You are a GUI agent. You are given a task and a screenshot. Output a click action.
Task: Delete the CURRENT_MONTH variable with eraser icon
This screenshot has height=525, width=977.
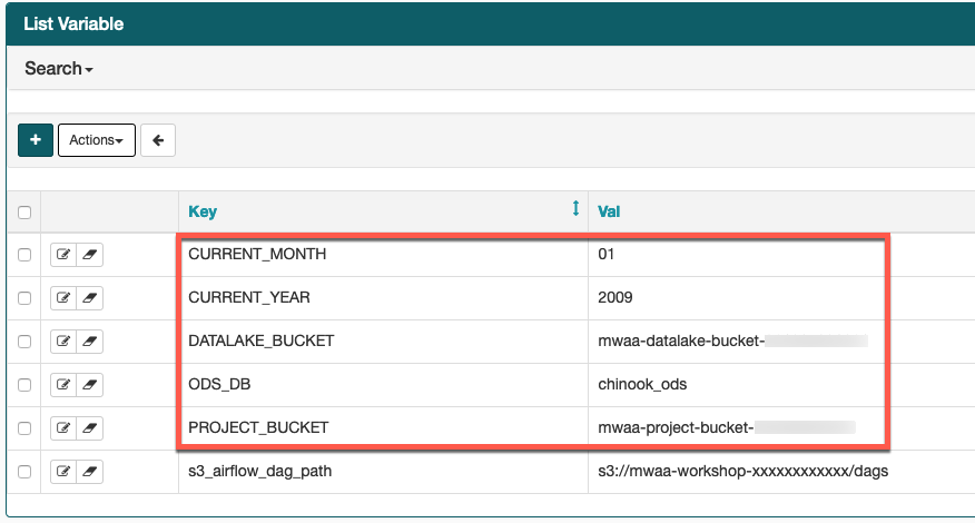(x=90, y=255)
